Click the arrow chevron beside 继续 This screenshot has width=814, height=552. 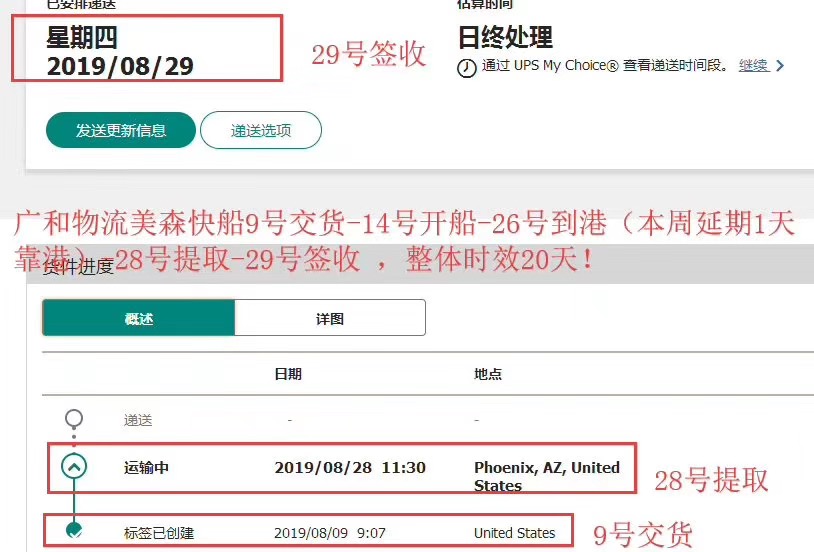tap(780, 66)
